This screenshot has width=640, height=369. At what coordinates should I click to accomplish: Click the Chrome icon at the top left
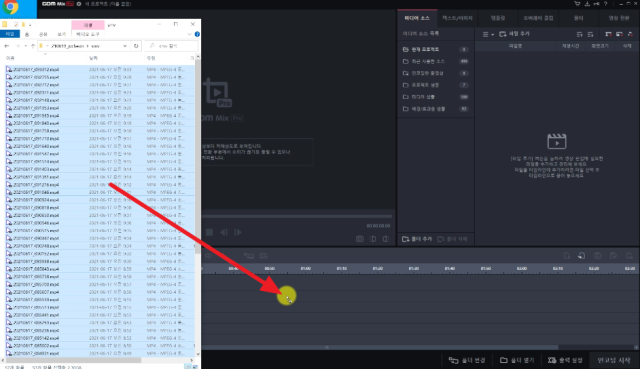pos(11,7)
